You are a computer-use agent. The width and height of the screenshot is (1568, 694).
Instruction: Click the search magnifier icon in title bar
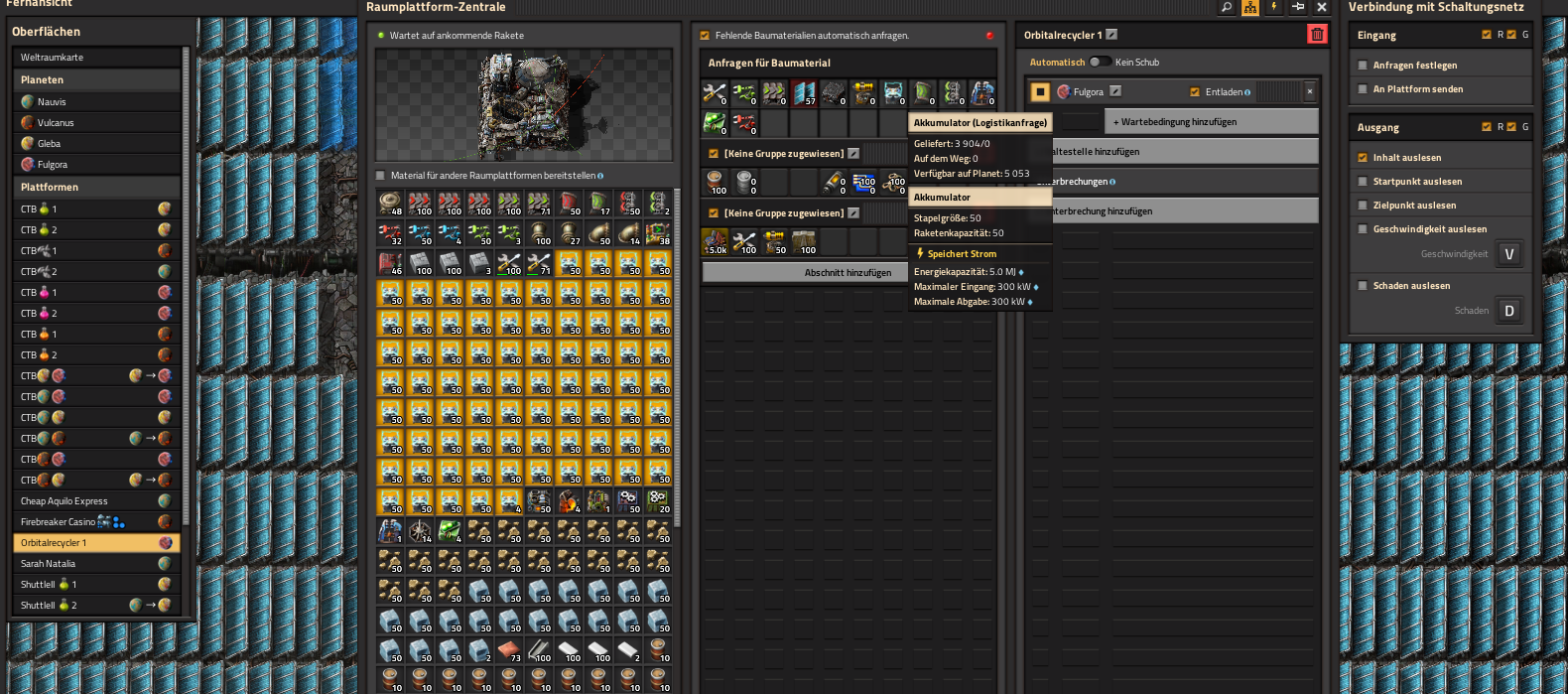[x=1227, y=7]
